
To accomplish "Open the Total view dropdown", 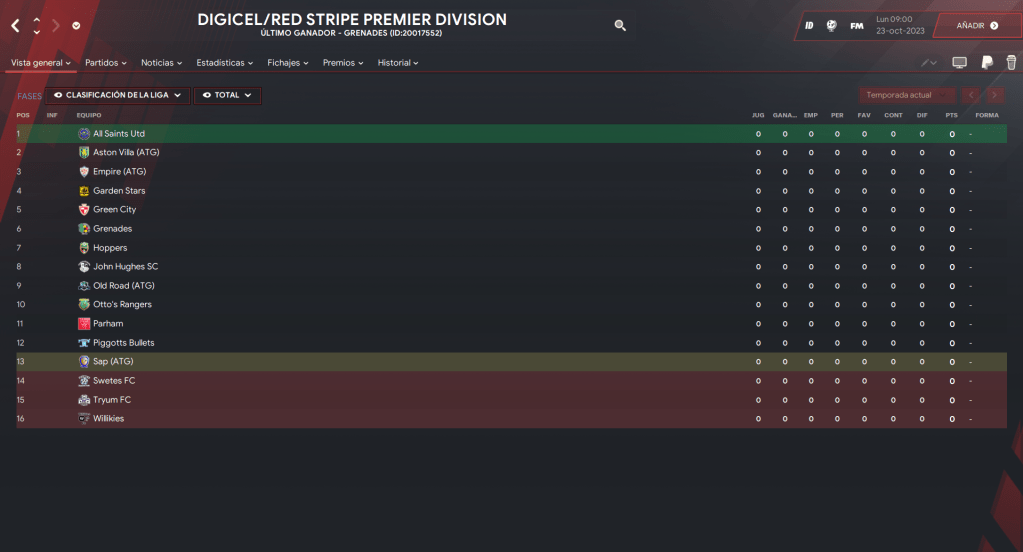I will pos(227,95).
